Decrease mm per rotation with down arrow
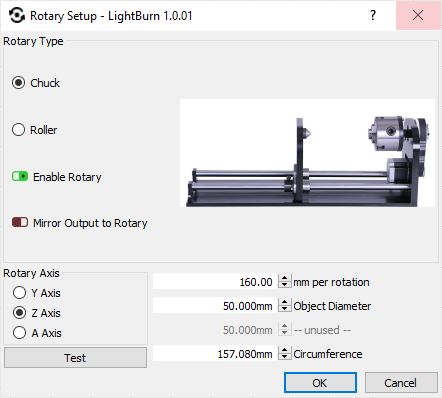Viewport: 442px width, 398px height. coord(284,285)
